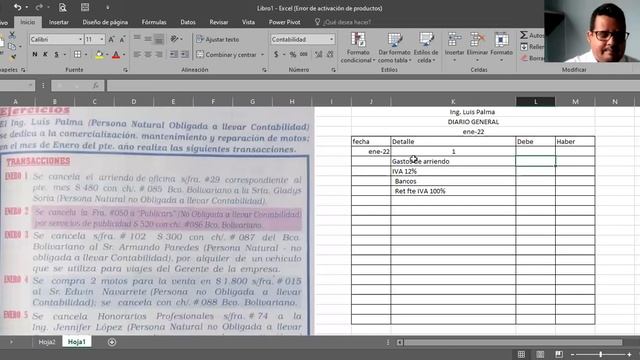640x360 pixels.
Task: Activate the Format Painter brush
Action: pos(13,57)
